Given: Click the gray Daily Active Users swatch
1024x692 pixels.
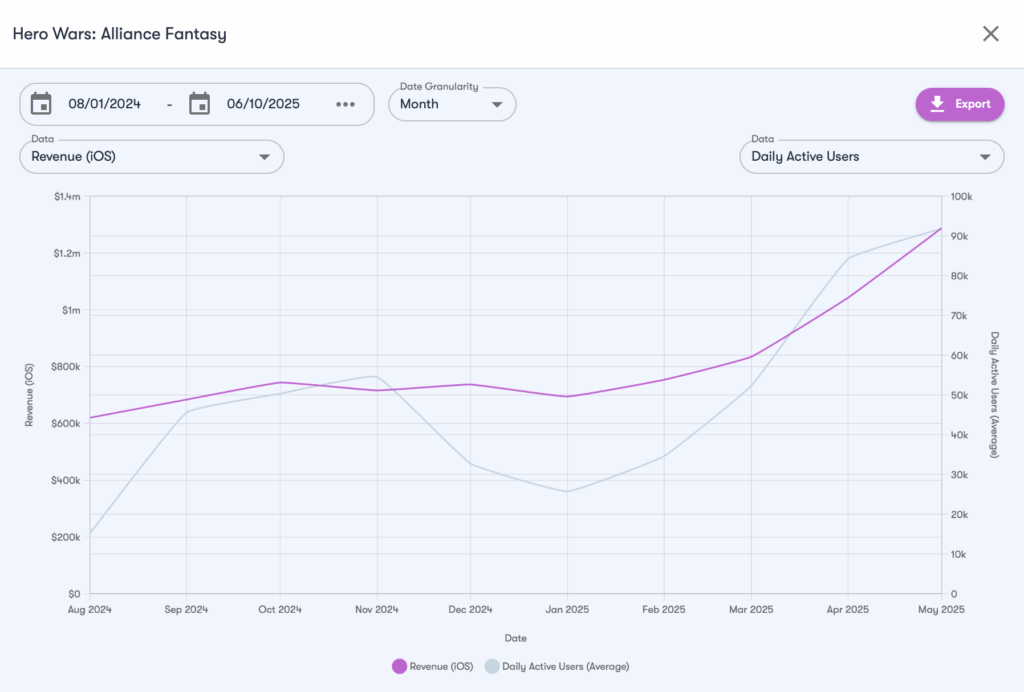Looking at the screenshot, I should click(x=491, y=666).
